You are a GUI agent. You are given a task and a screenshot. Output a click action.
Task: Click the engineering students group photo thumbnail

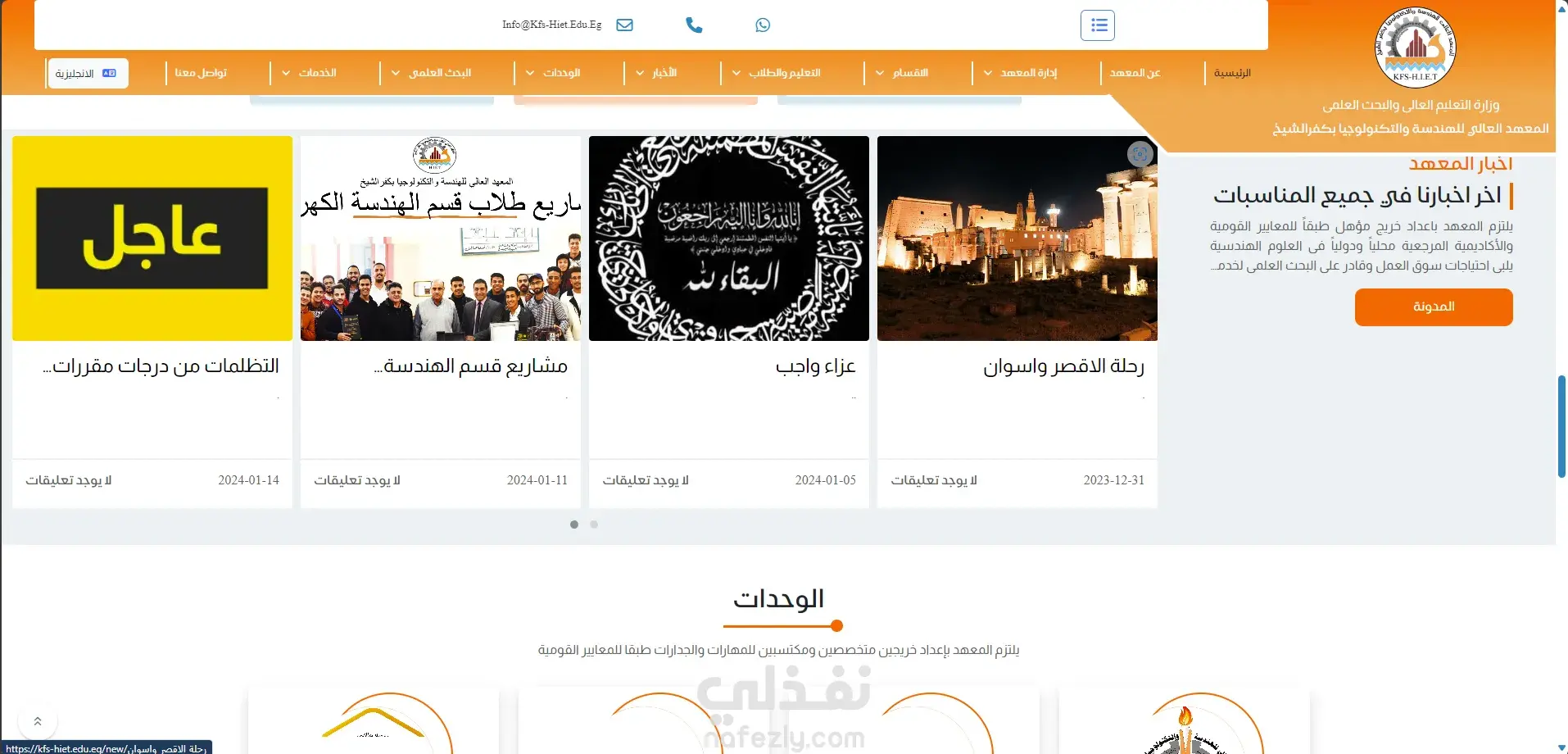coord(441,238)
